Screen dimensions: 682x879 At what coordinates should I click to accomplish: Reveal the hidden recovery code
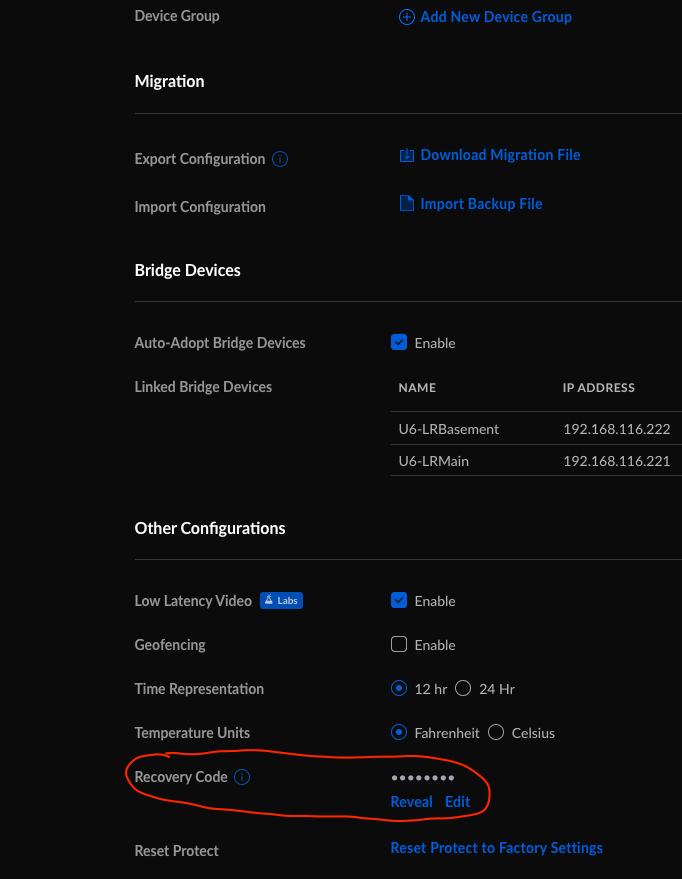tap(411, 802)
